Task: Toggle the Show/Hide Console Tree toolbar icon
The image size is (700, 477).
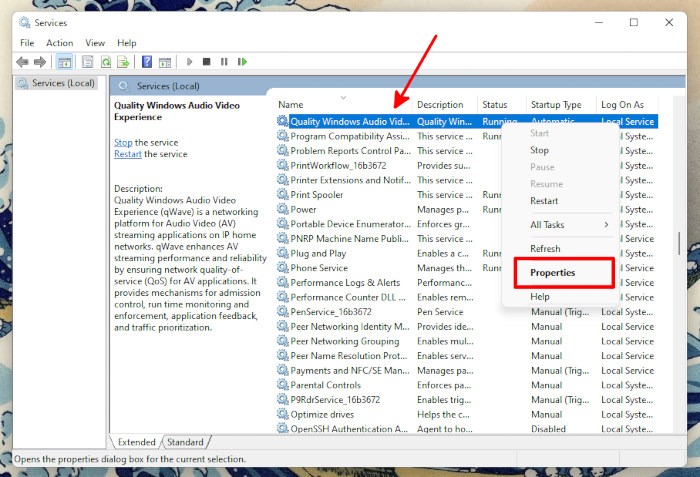Action: coord(65,62)
